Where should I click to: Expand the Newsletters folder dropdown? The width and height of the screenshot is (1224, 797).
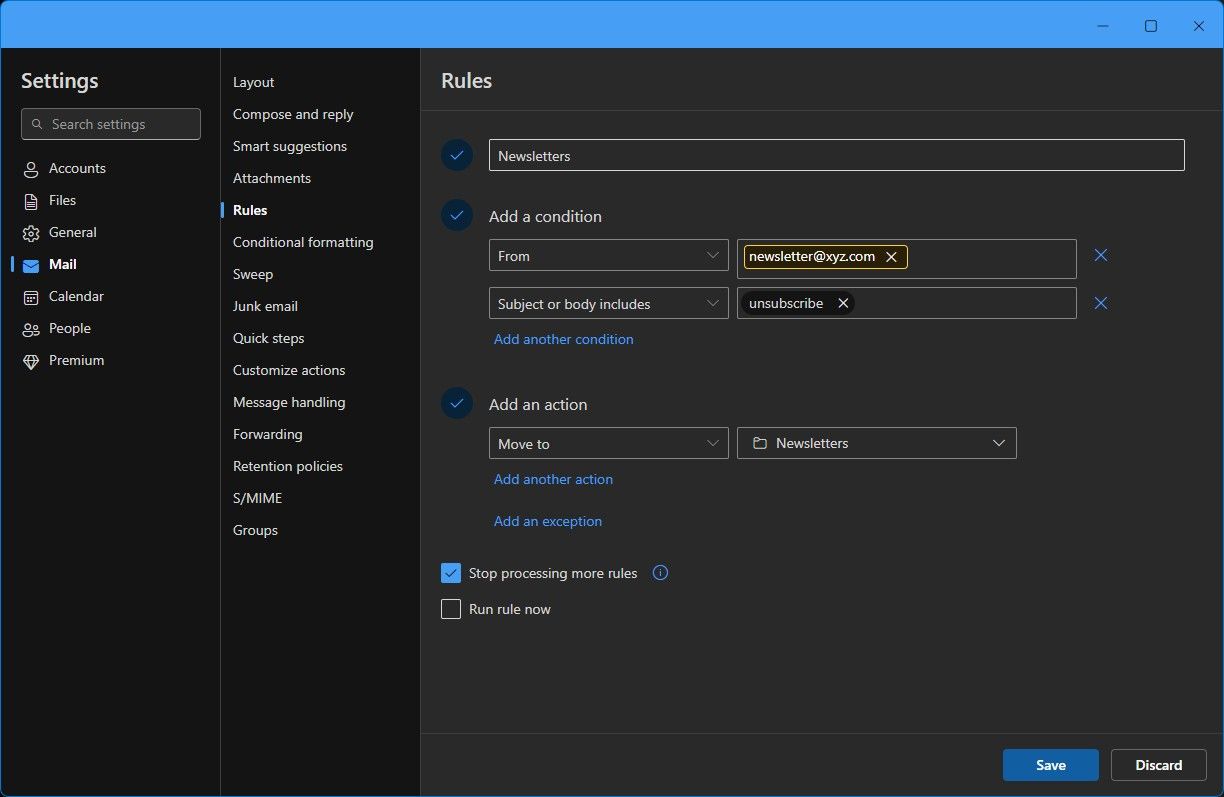[x=876, y=444]
